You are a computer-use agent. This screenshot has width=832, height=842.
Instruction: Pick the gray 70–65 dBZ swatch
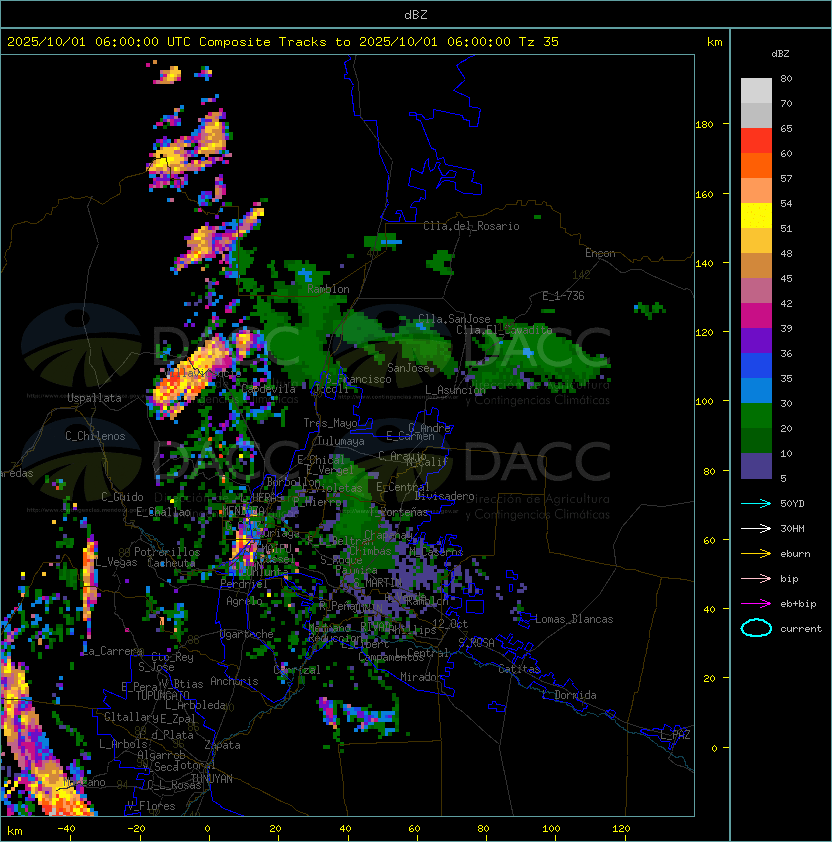point(756,115)
